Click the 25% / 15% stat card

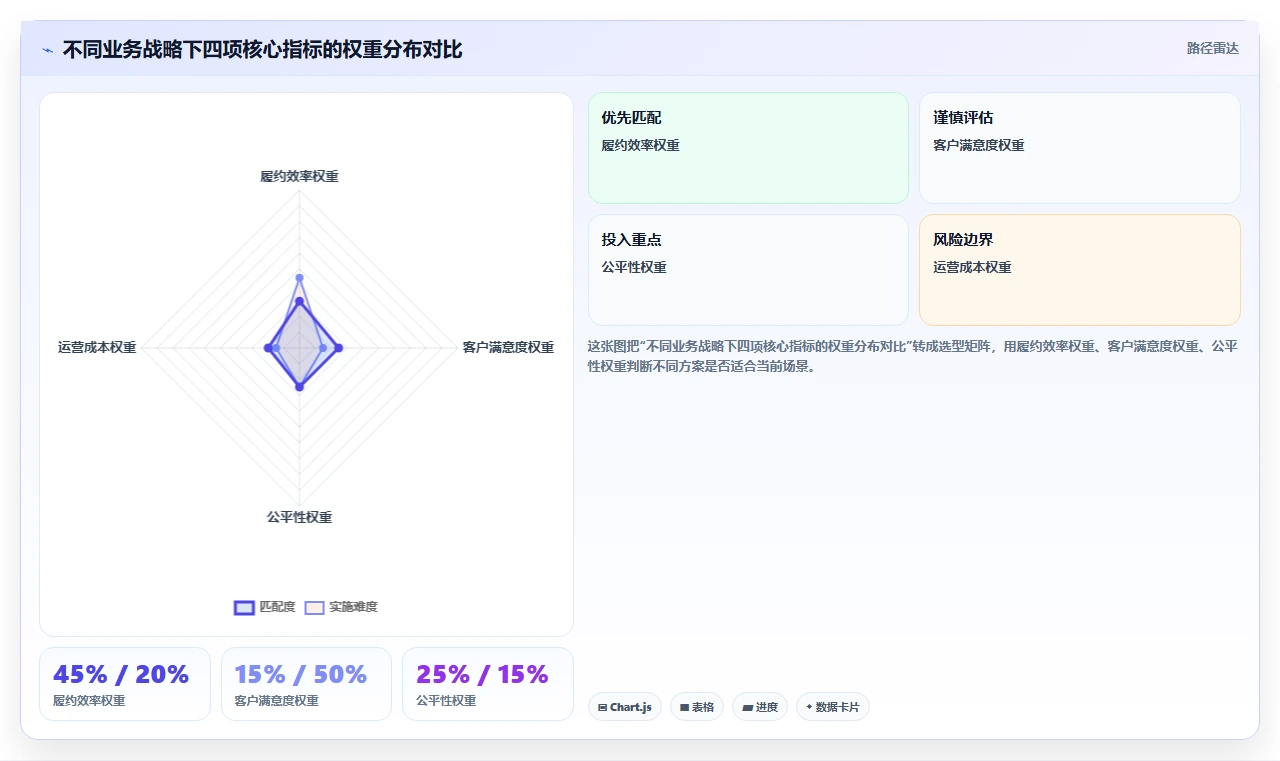coord(488,684)
